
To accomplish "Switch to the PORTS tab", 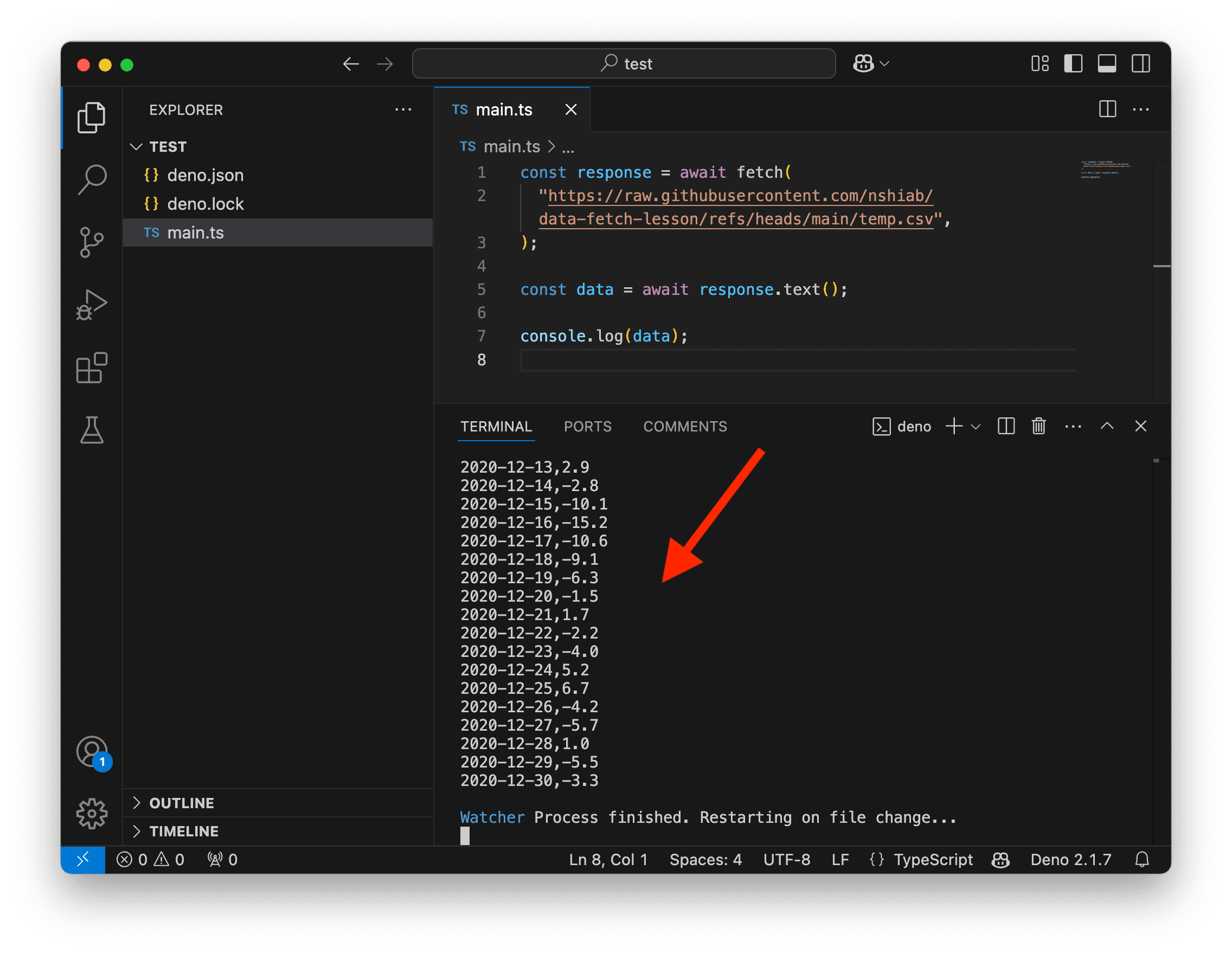I will [x=587, y=426].
